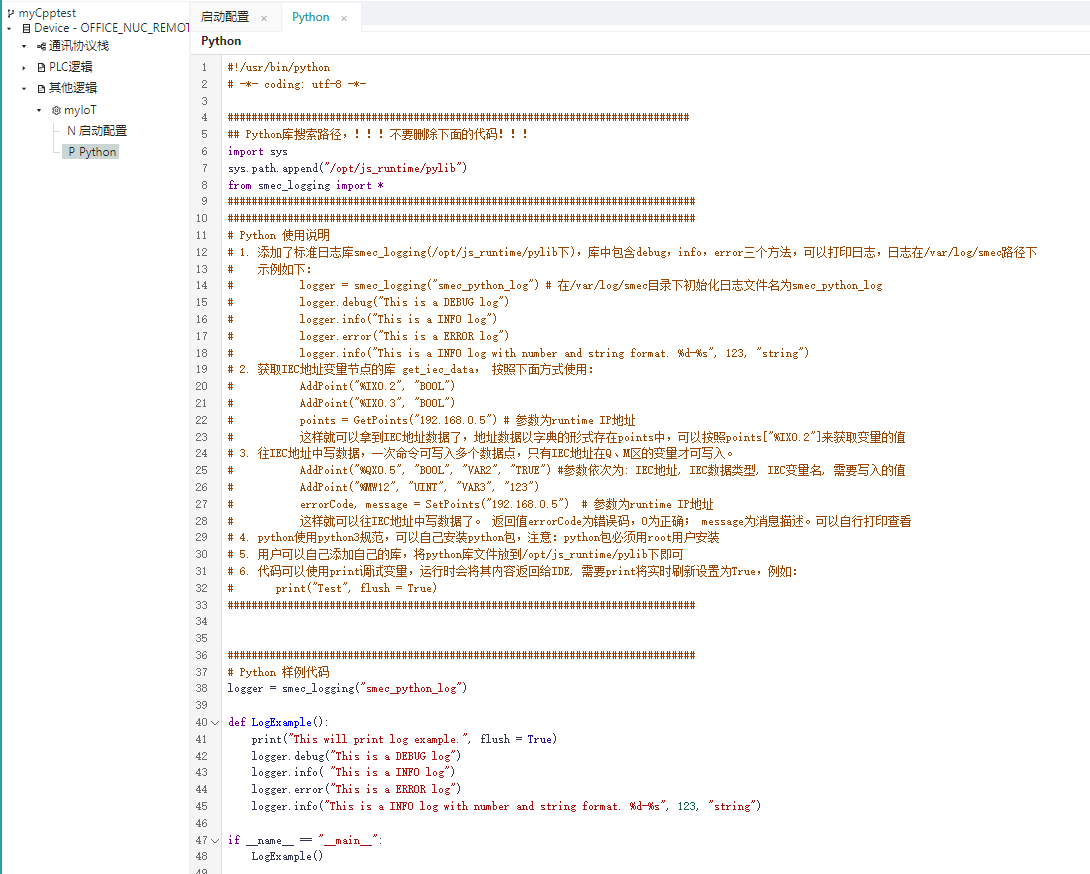Screen dimensions: 1090x874
Task: Click the device icon next to OFFICE_NUC_REMOT
Action: tap(26, 29)
